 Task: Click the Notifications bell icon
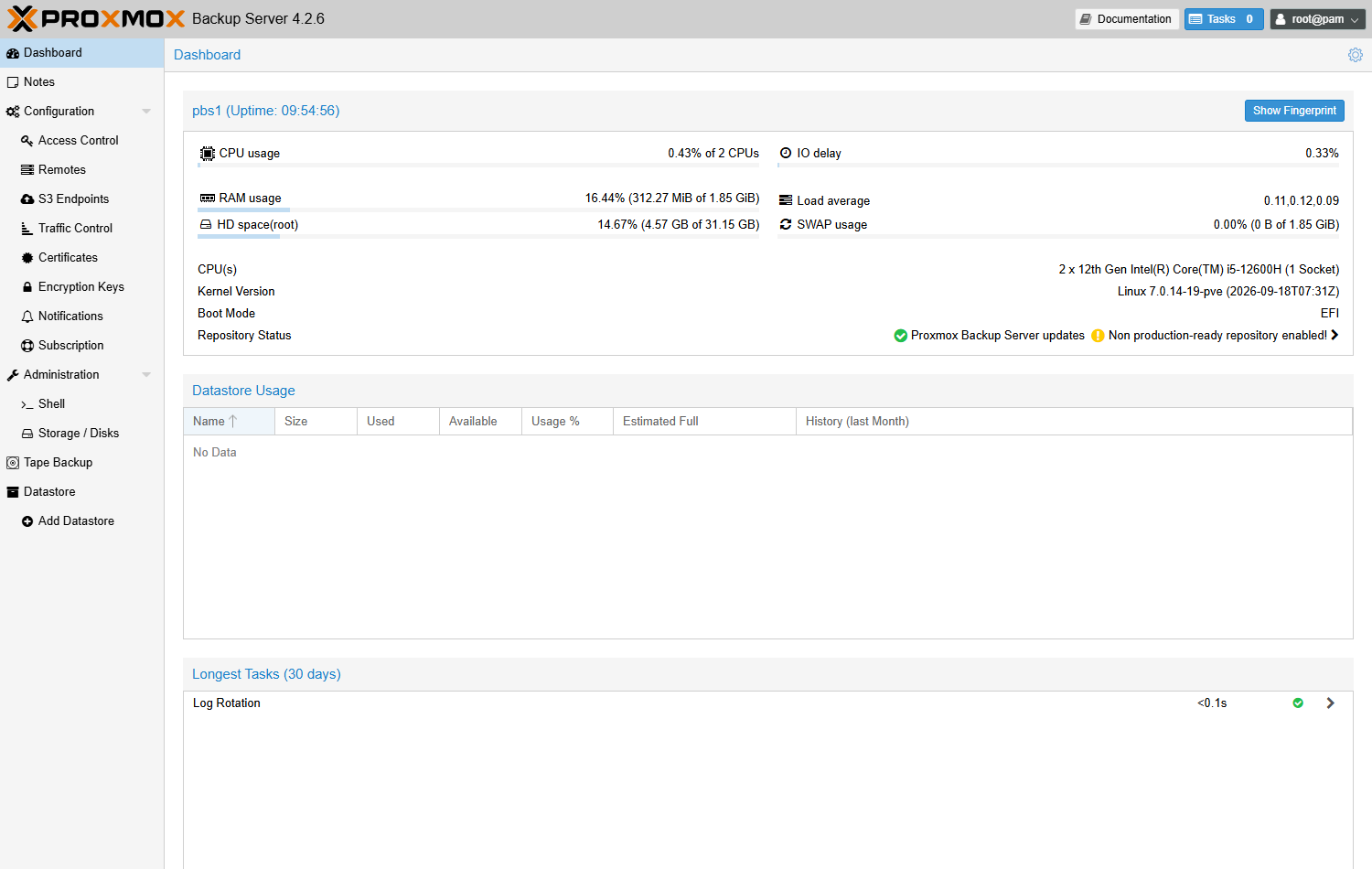(27, 316)
